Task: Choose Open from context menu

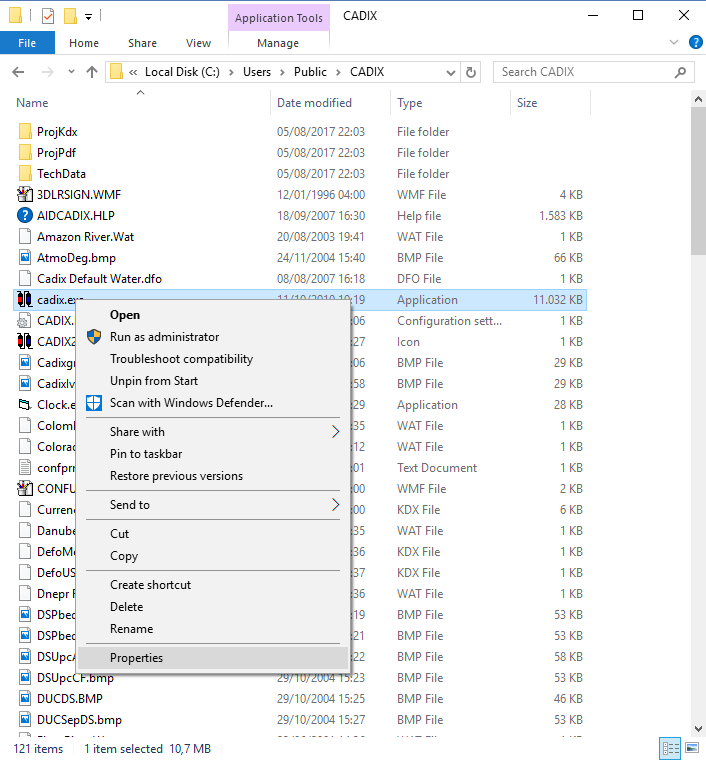Action: pyautogui.click(x=125, y=315)
